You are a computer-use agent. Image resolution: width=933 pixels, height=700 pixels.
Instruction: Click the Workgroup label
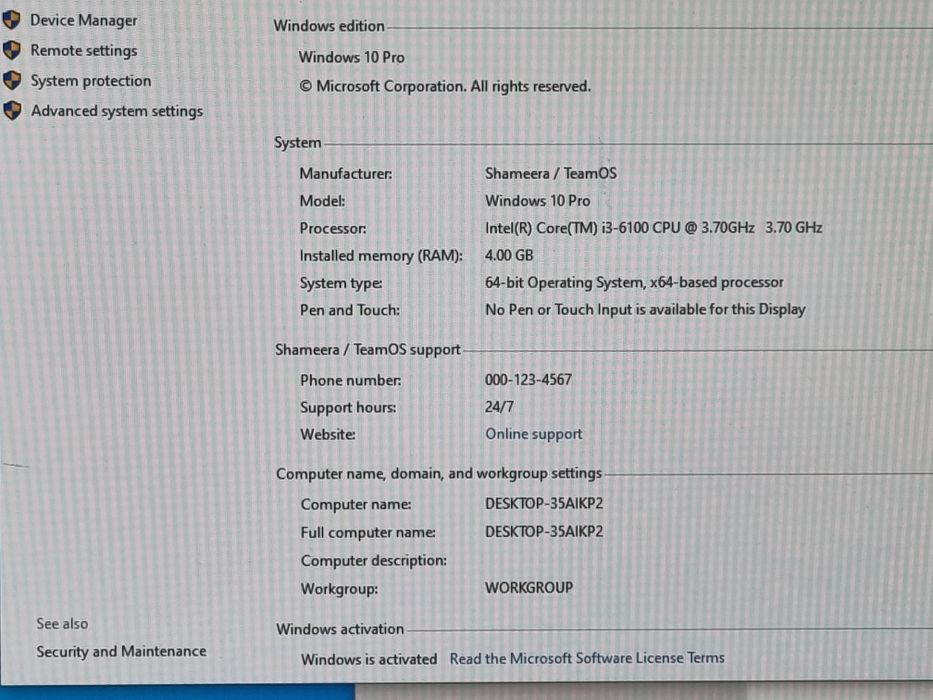pyautogui.click(x=339, y=589)
